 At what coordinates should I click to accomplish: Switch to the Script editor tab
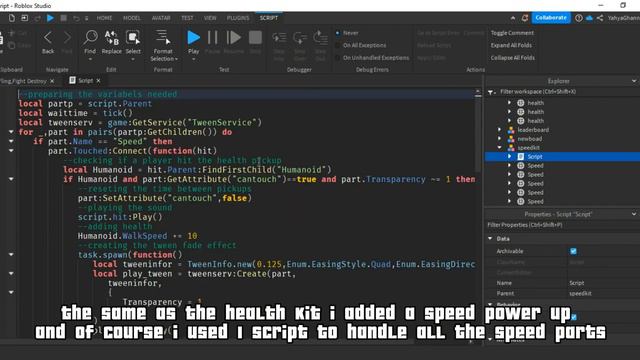point(85,81)
